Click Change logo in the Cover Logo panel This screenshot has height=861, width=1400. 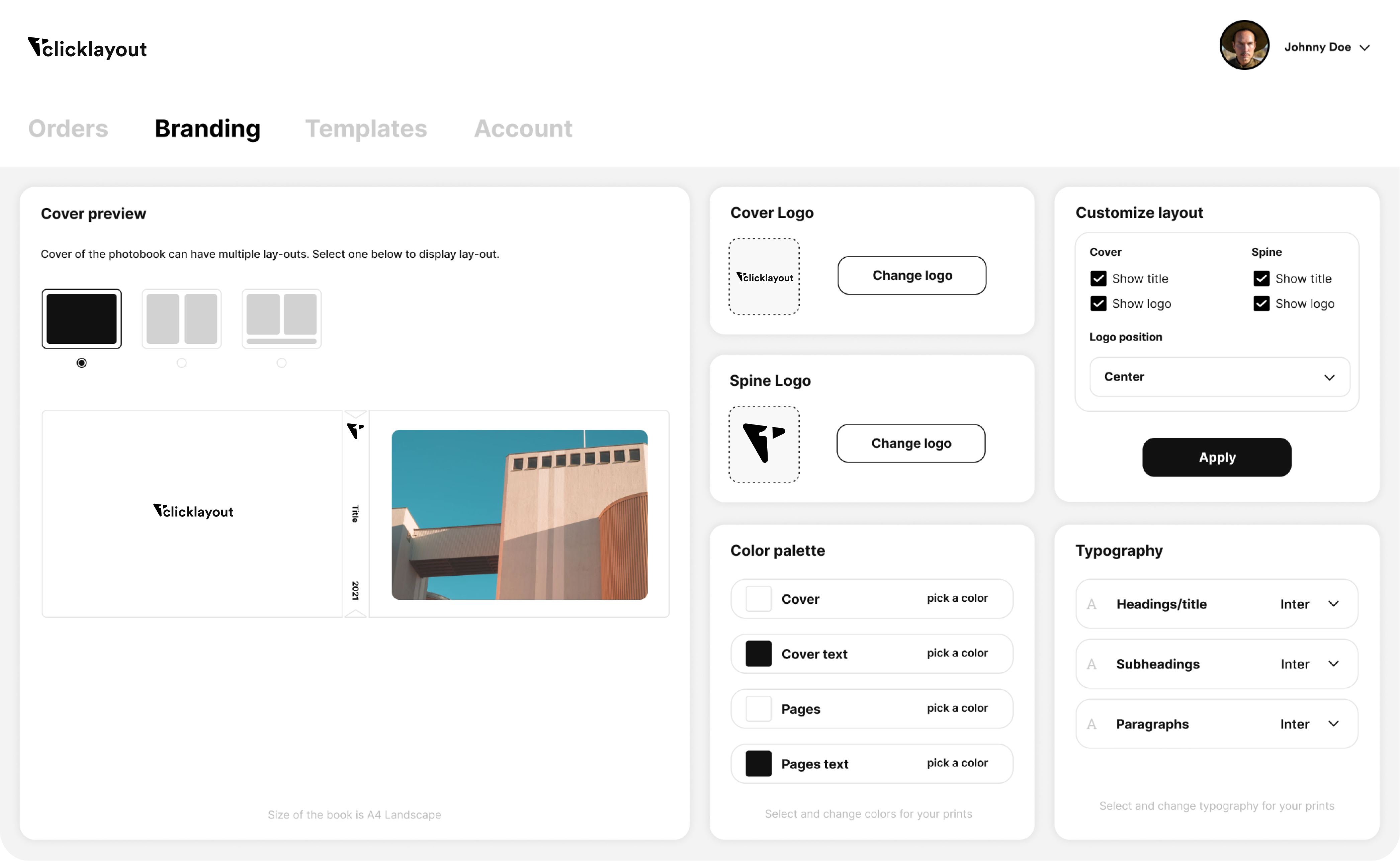click(x=911, y=275)
